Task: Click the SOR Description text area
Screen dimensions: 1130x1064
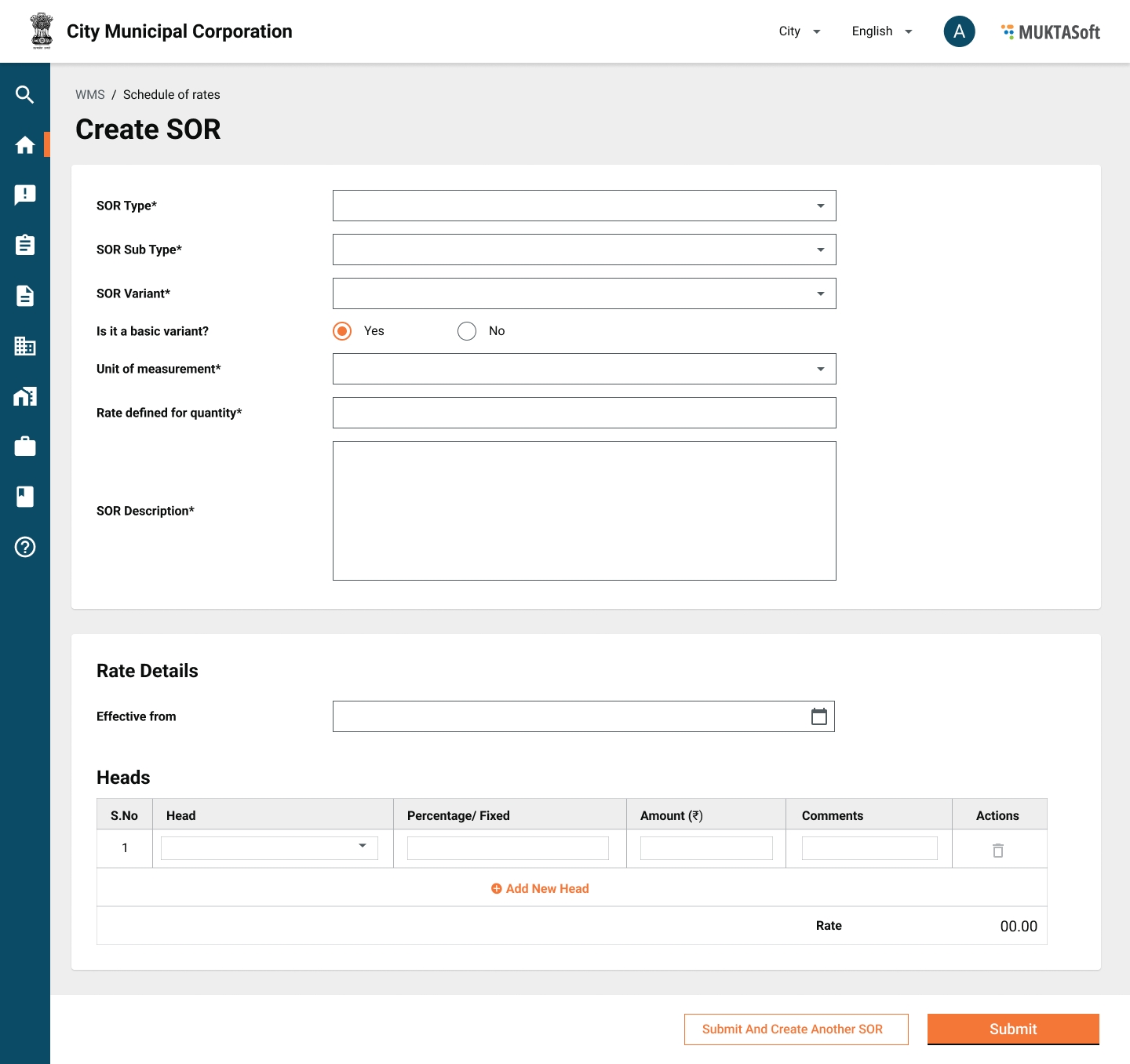Action: 584,511
